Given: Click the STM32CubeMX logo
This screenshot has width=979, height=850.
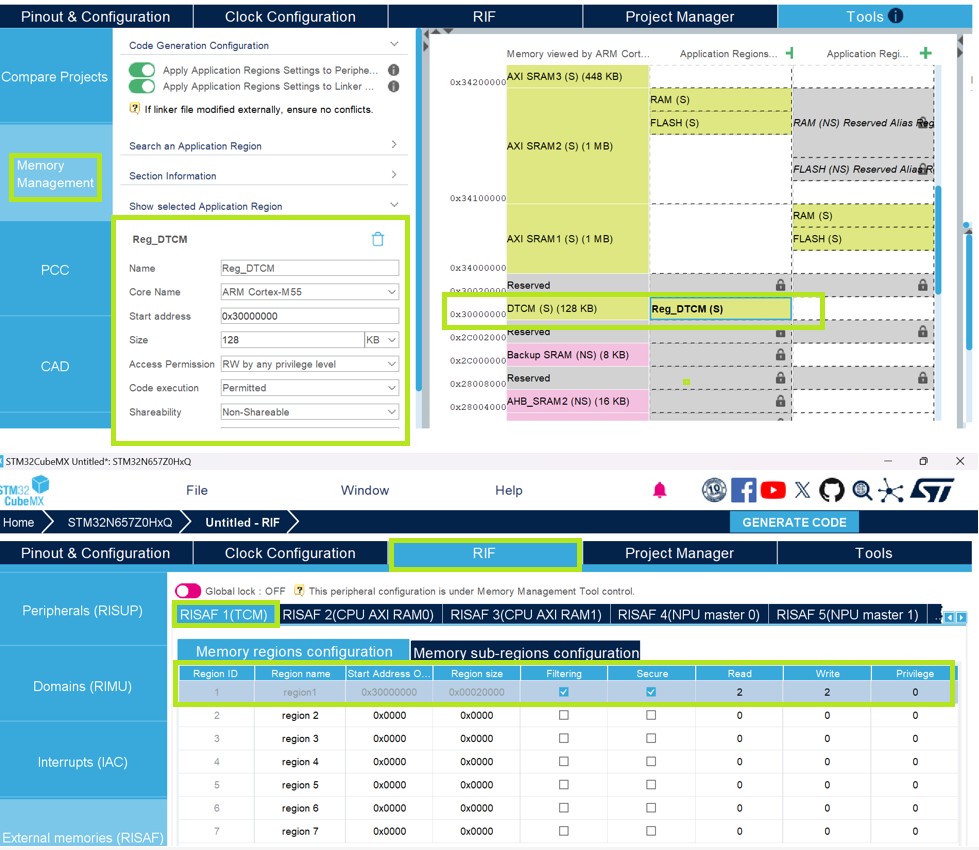Looking at the screenshot, I should click(25, 490).
